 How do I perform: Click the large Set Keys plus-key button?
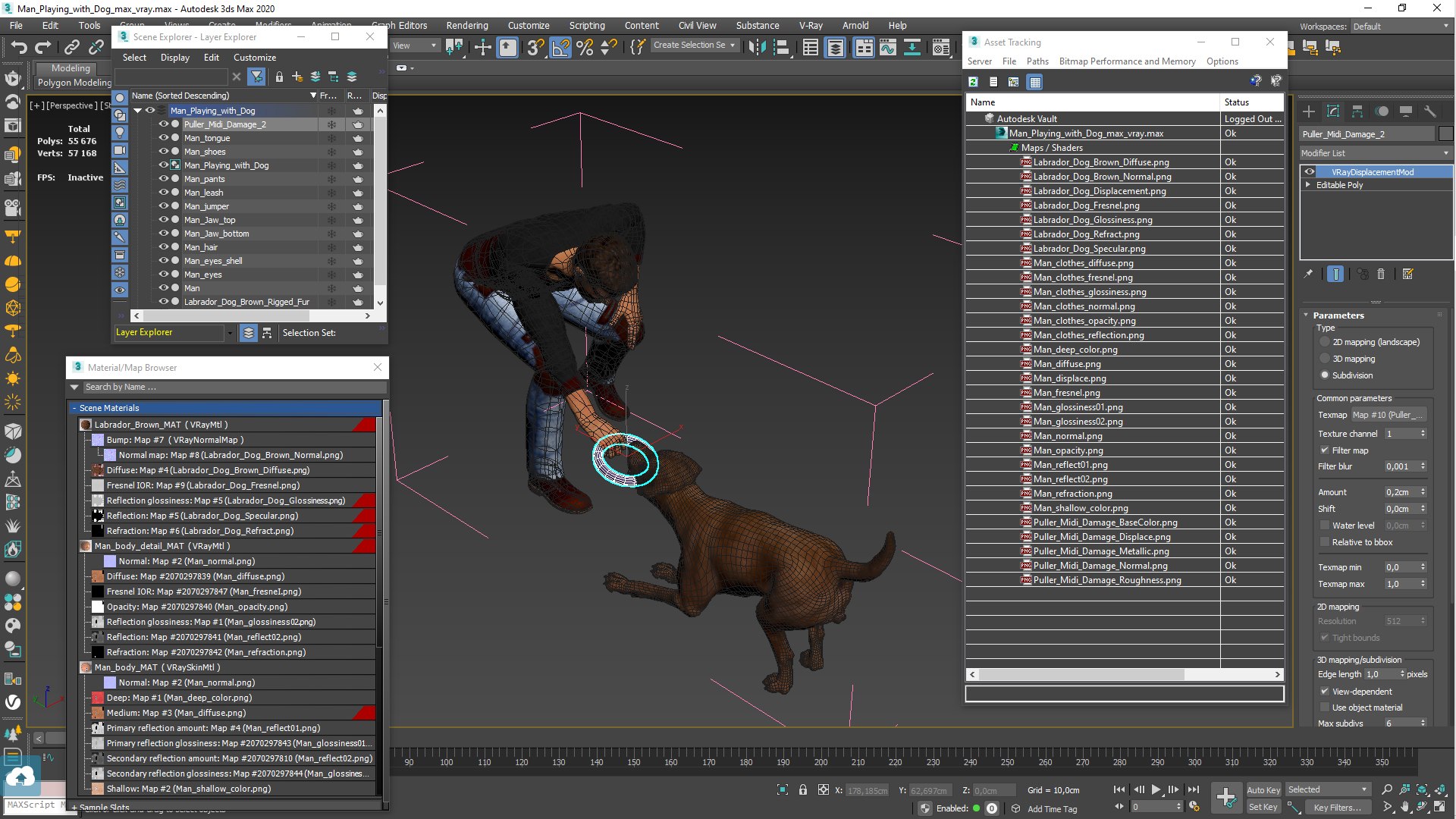[1226, 797]
